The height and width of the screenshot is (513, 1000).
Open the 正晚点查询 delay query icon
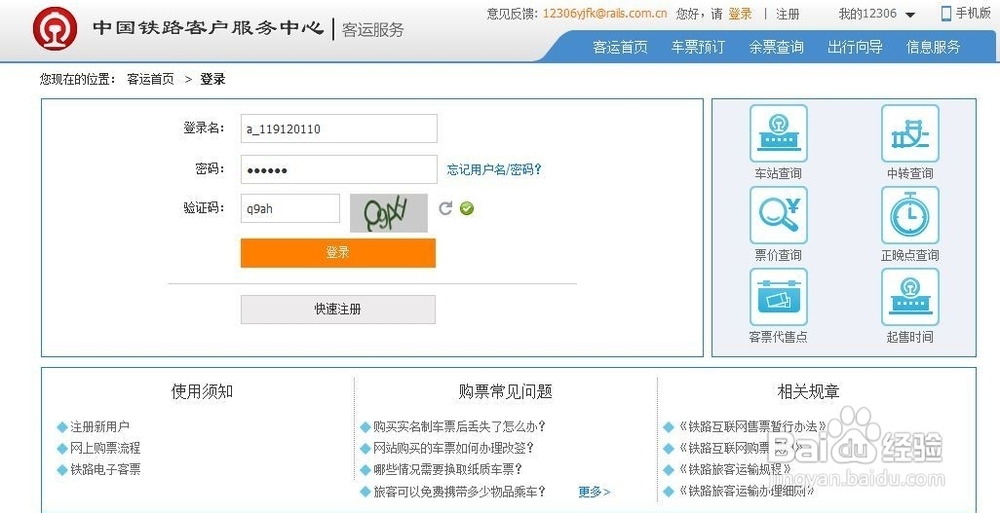coord(910,215)
